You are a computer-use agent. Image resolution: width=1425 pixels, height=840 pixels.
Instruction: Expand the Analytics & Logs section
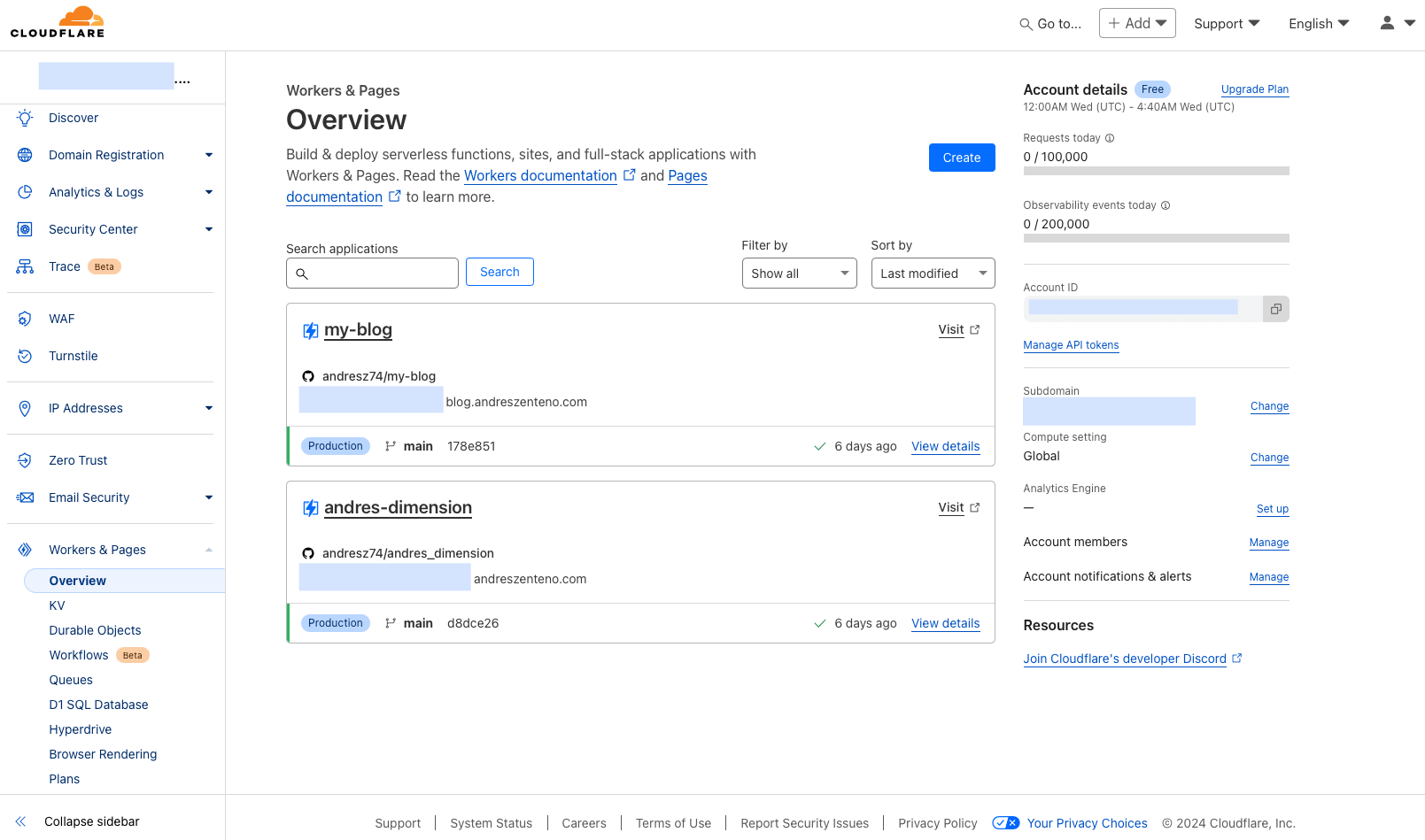(209, 192)
